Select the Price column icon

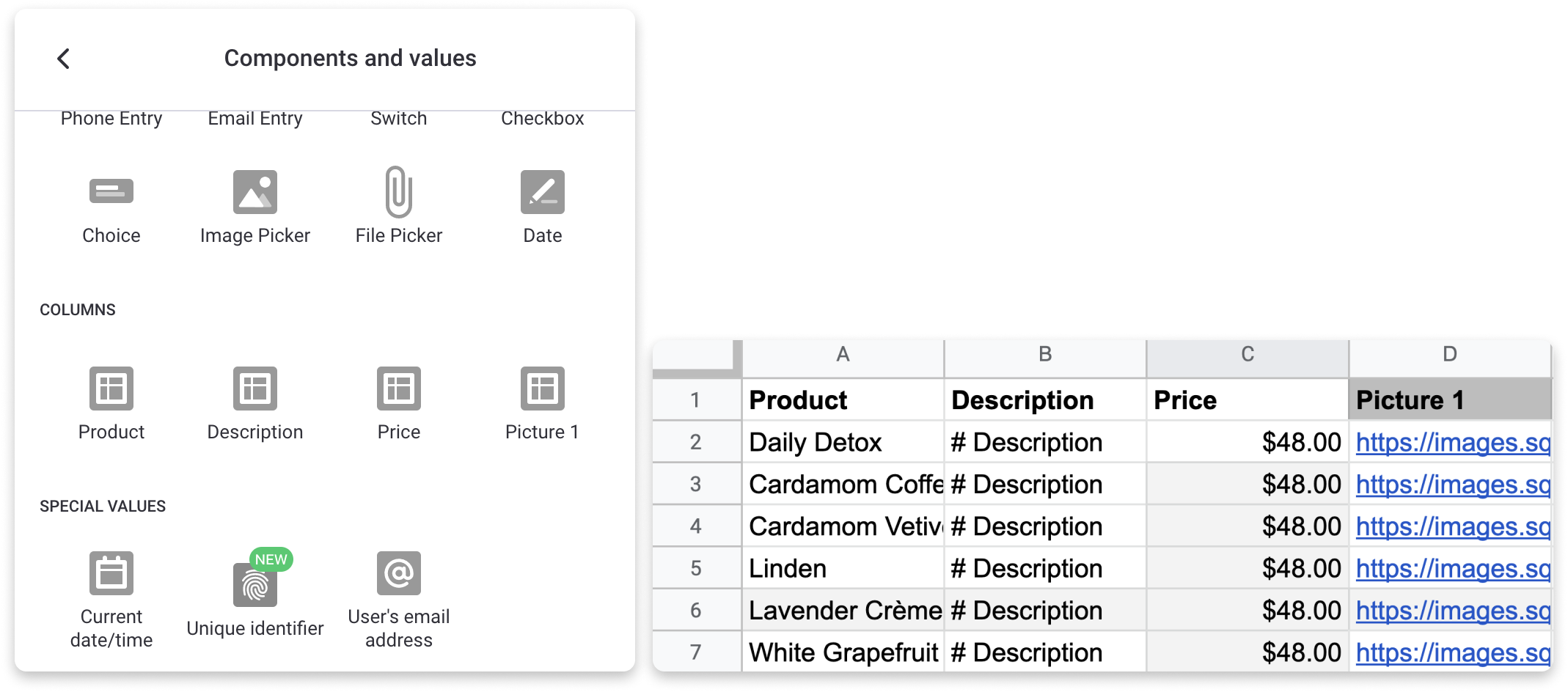(x=399, y=389)
